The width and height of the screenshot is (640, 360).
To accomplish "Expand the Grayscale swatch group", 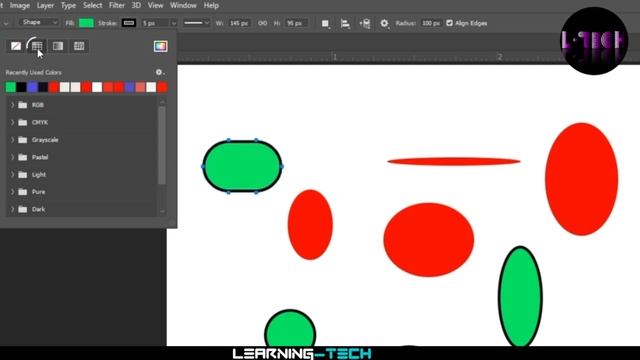I will click(x=12, y=140).
